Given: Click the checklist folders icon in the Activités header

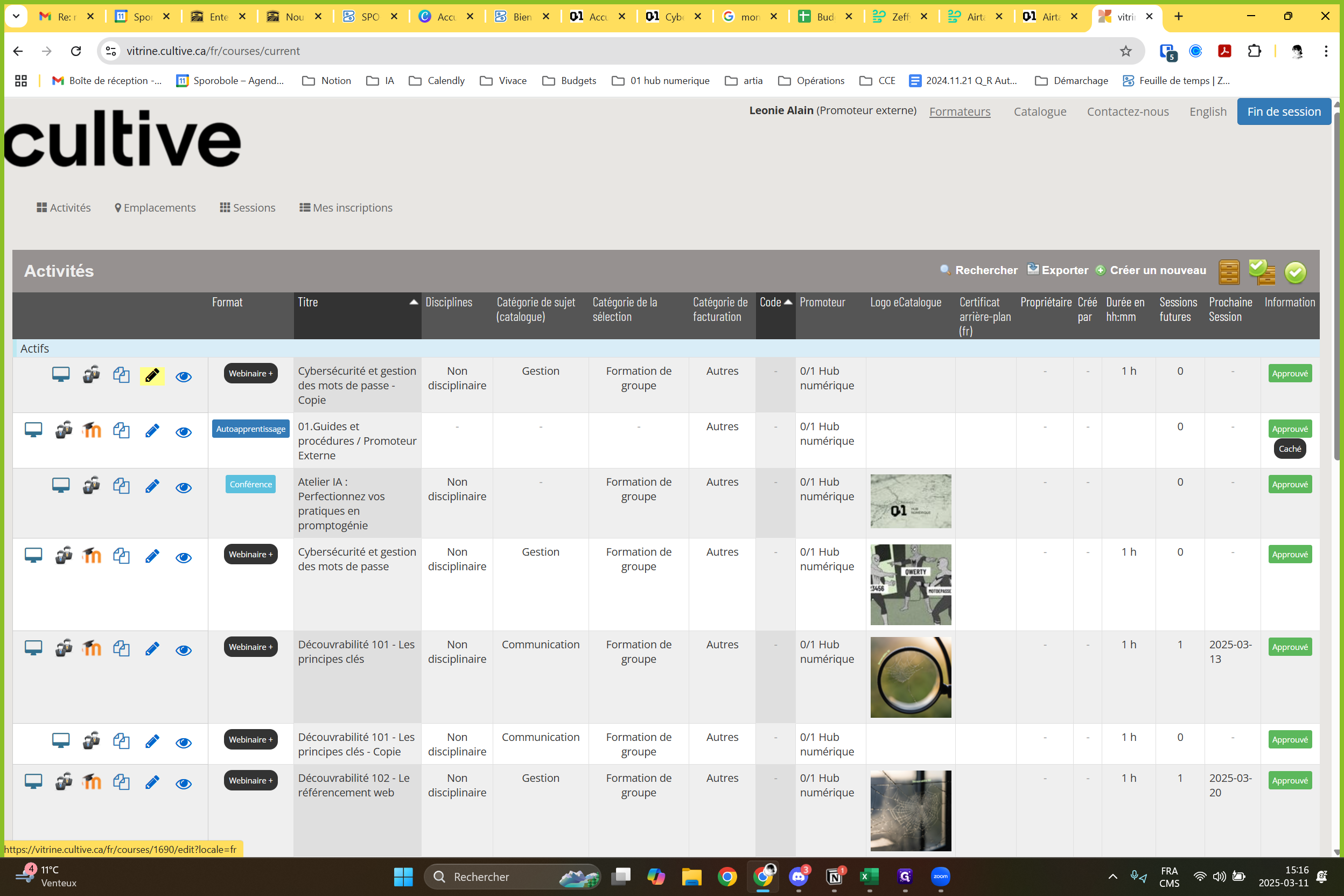Looking at the screenshot, I should (1262, 272).
